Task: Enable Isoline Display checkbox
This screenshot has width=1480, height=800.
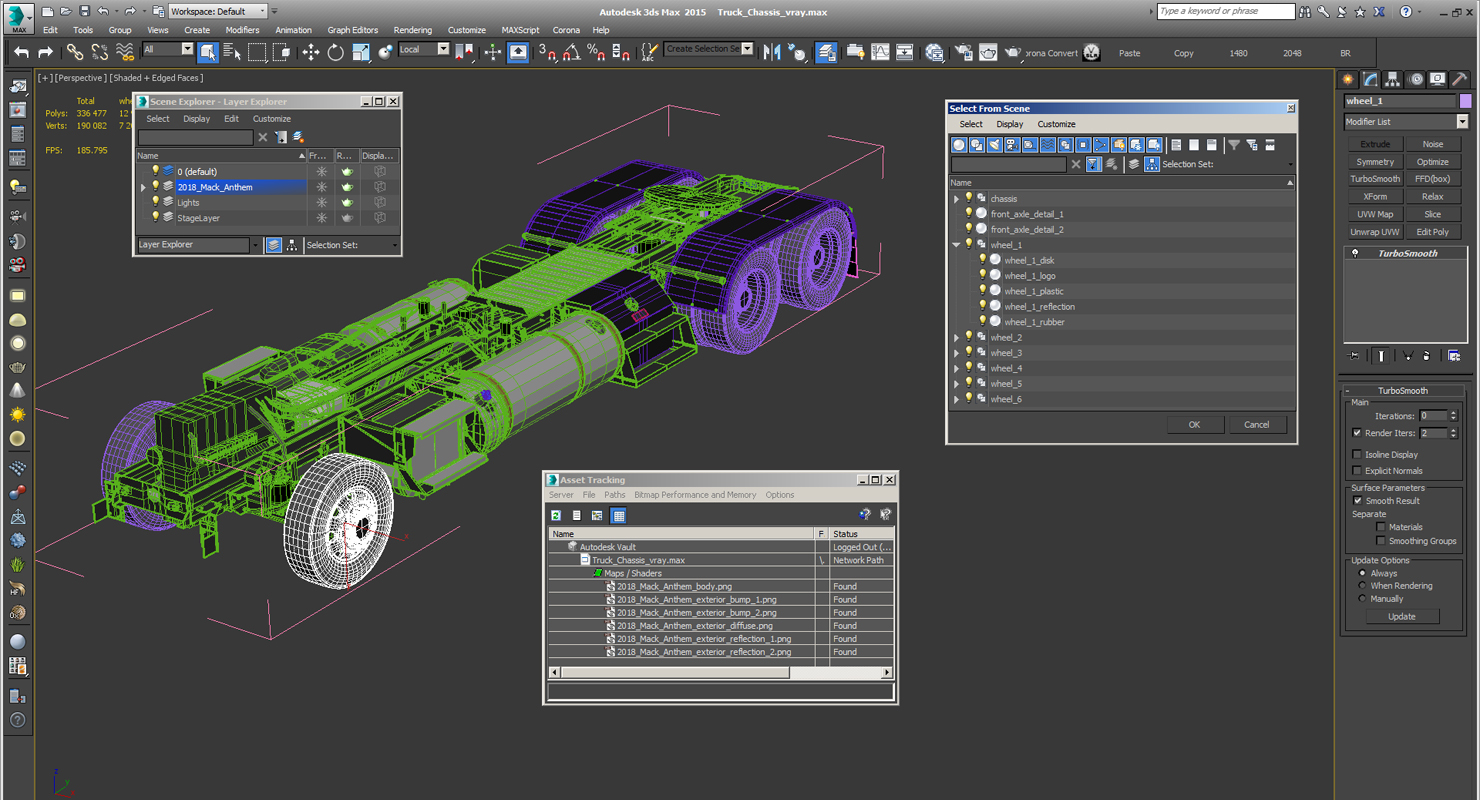Action: (1357, 455)
